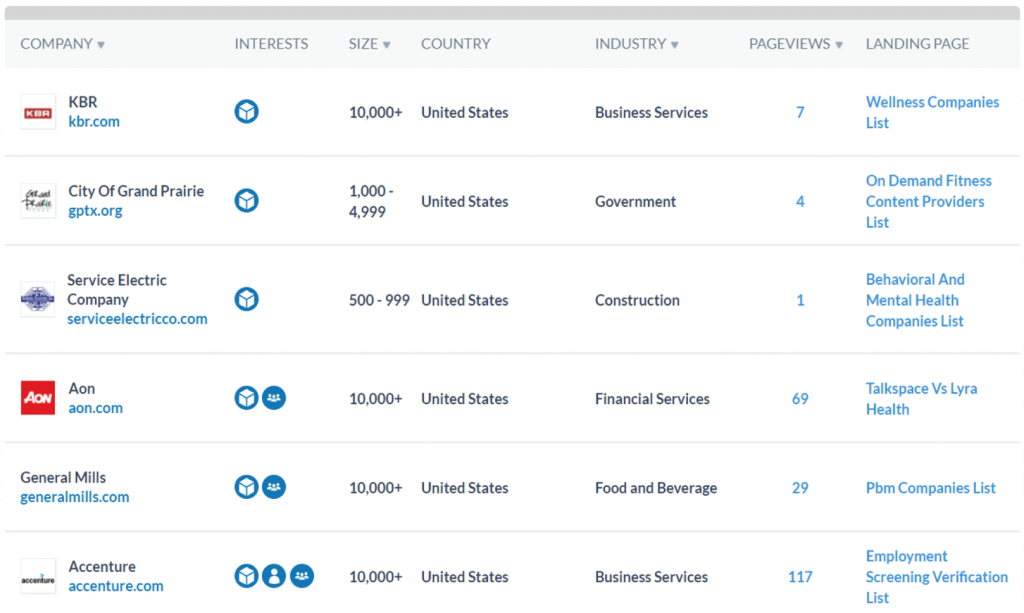Click the KBR company logo thumbnail
Image resolution: width=1024 pixels, height=613 pixels.
click(38, 112)
